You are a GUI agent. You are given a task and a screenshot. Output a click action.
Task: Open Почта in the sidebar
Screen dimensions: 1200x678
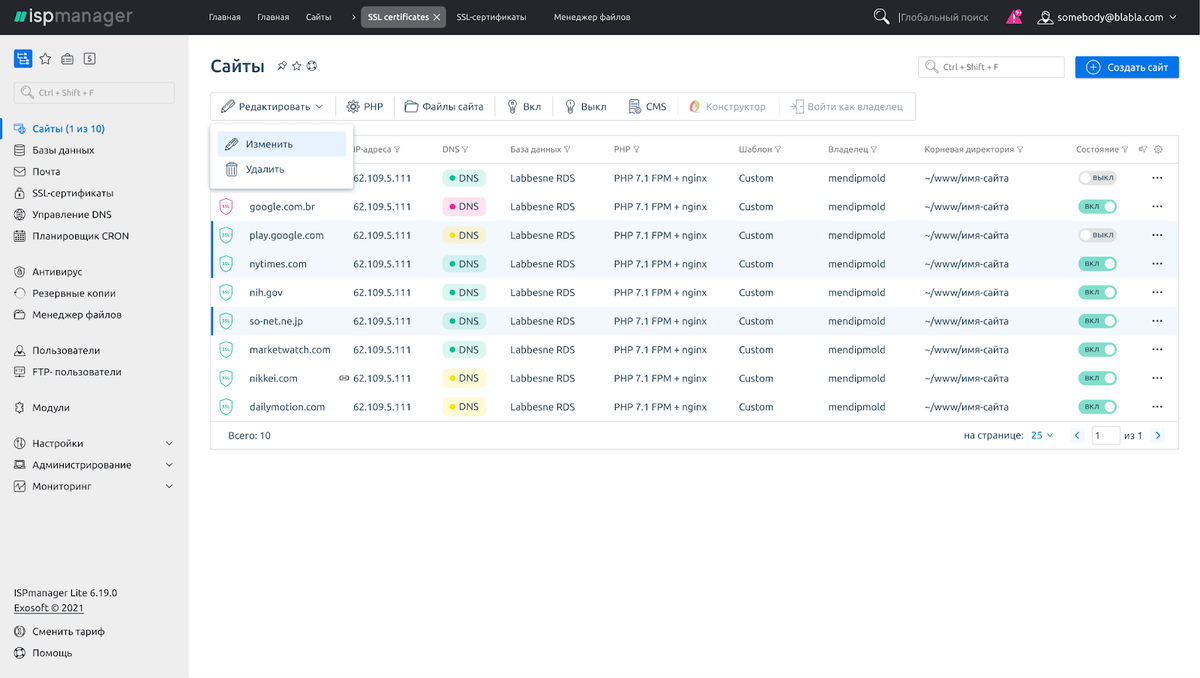[46, 172]
